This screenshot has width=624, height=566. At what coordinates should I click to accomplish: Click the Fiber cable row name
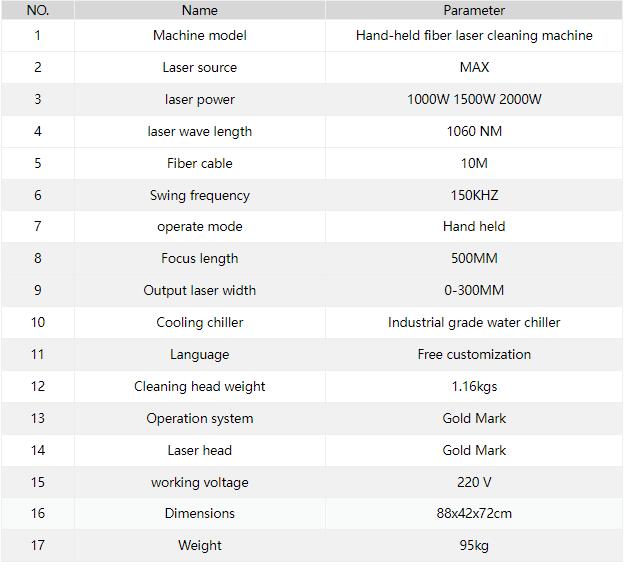click(x=200, y=163)
